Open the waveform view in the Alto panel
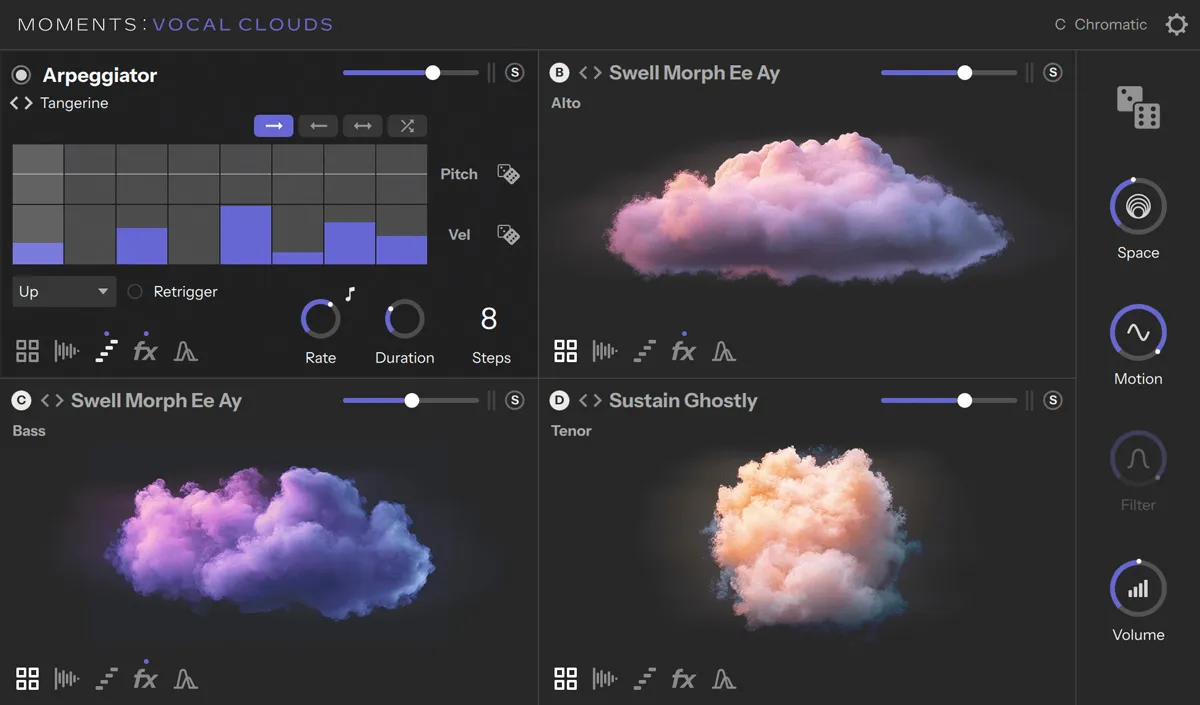 point(604,350)
